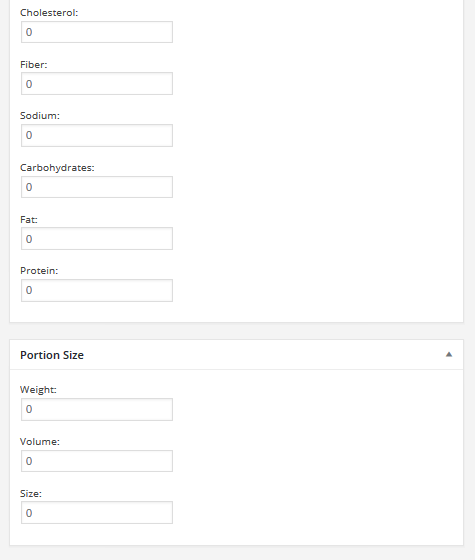Focus the Cholesterol input field

pyautogui.click(x=97, y=32)
